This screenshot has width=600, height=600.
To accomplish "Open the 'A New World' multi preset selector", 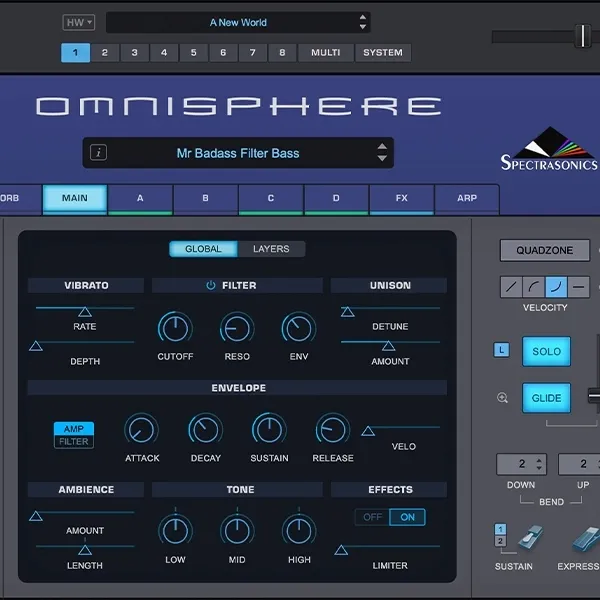I will tap(238, 22).
